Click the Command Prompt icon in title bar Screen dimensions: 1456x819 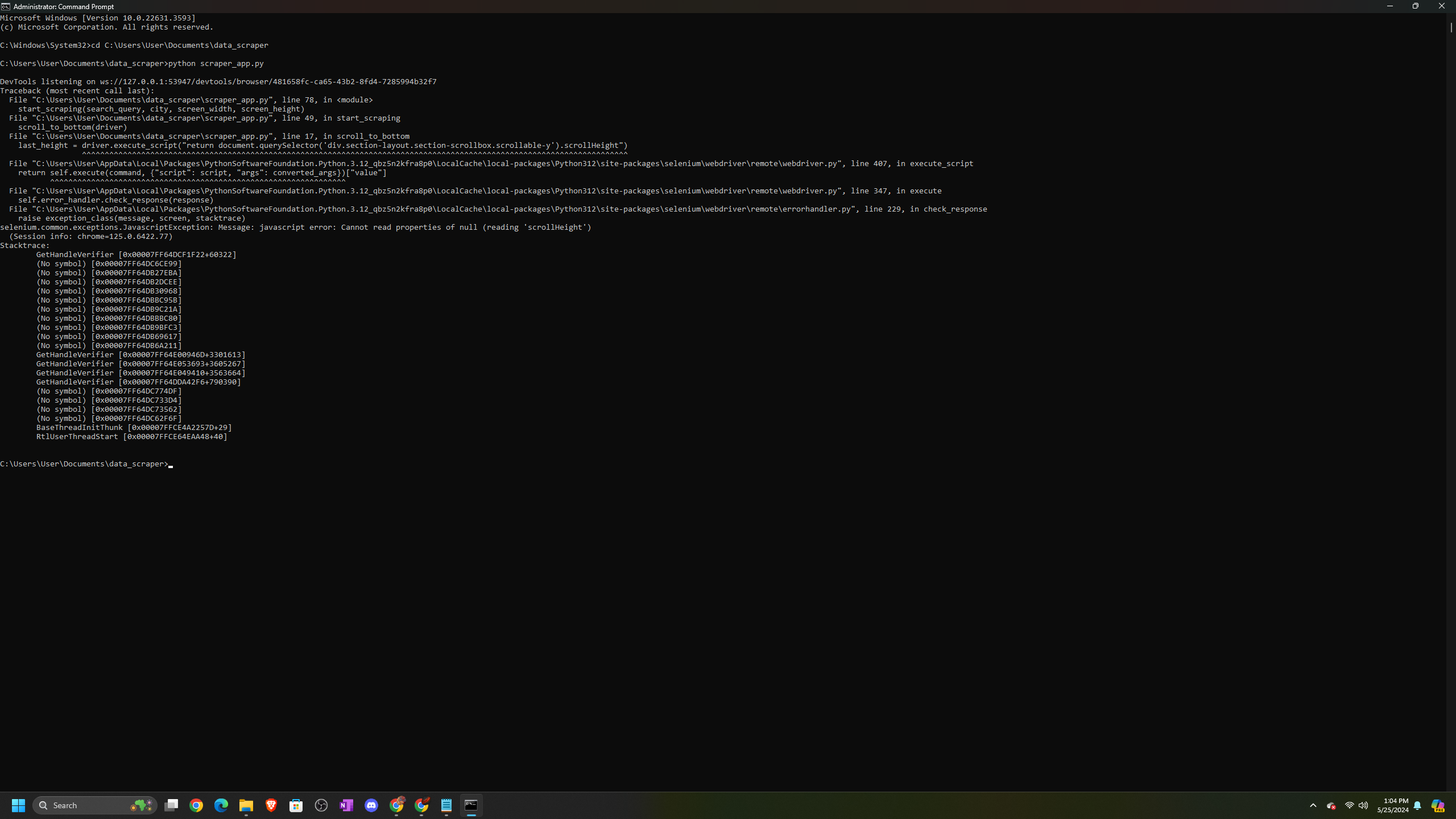click(x=6, y=6)
